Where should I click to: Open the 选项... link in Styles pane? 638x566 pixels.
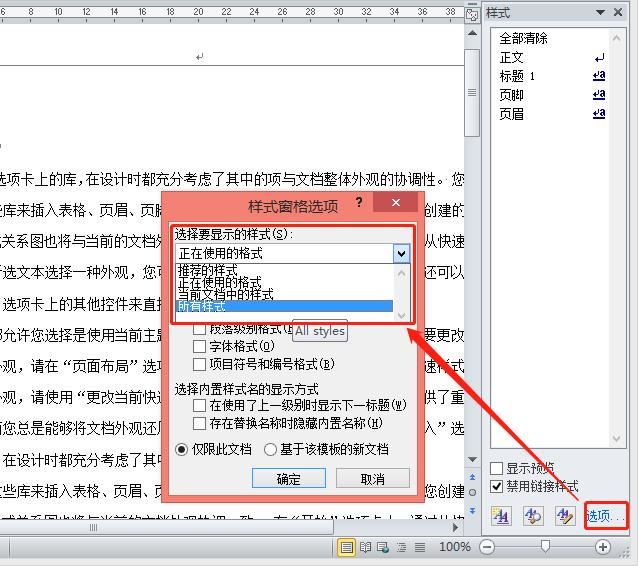pos(605,516)
